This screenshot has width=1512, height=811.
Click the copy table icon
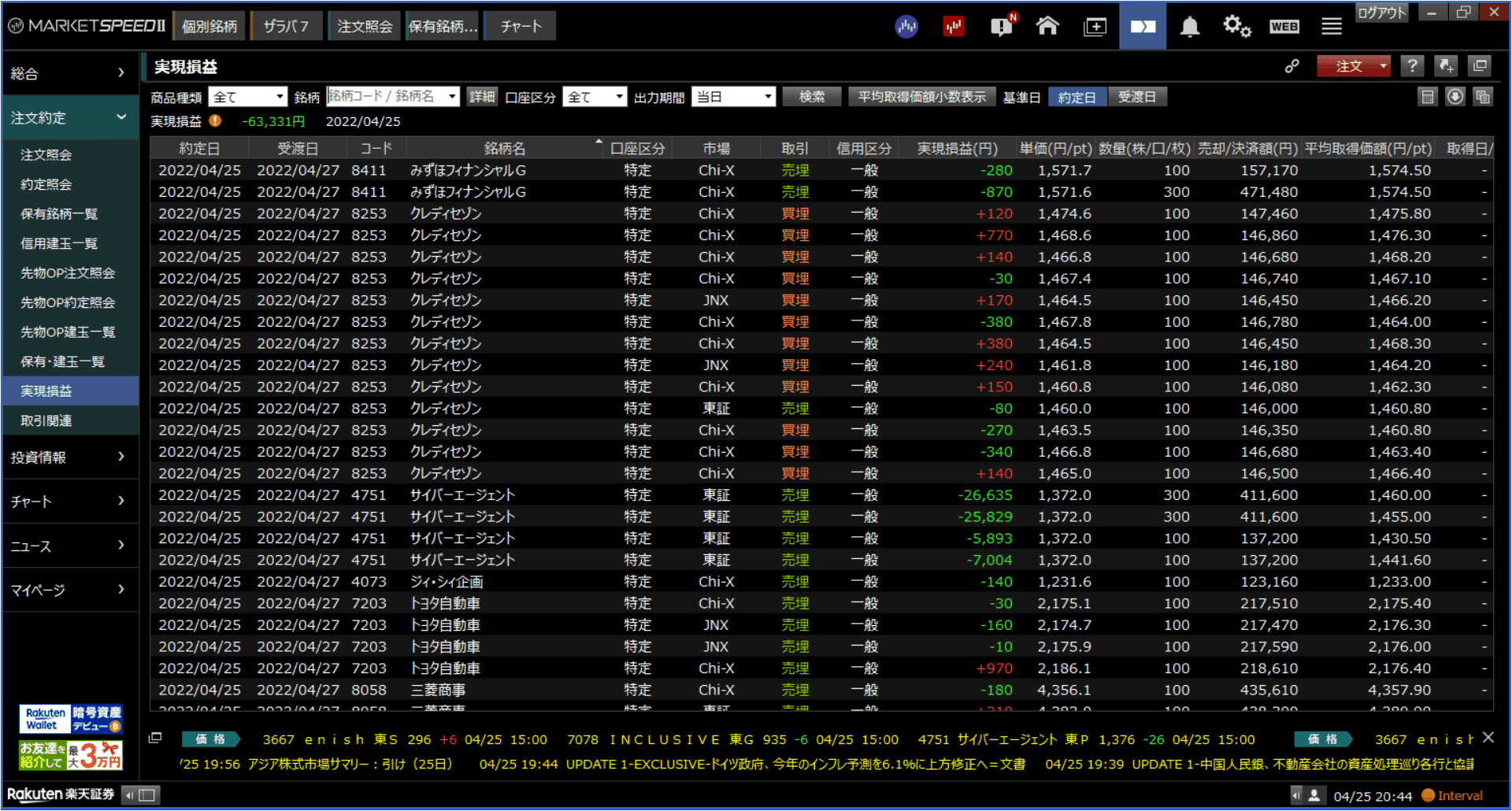1483,97
